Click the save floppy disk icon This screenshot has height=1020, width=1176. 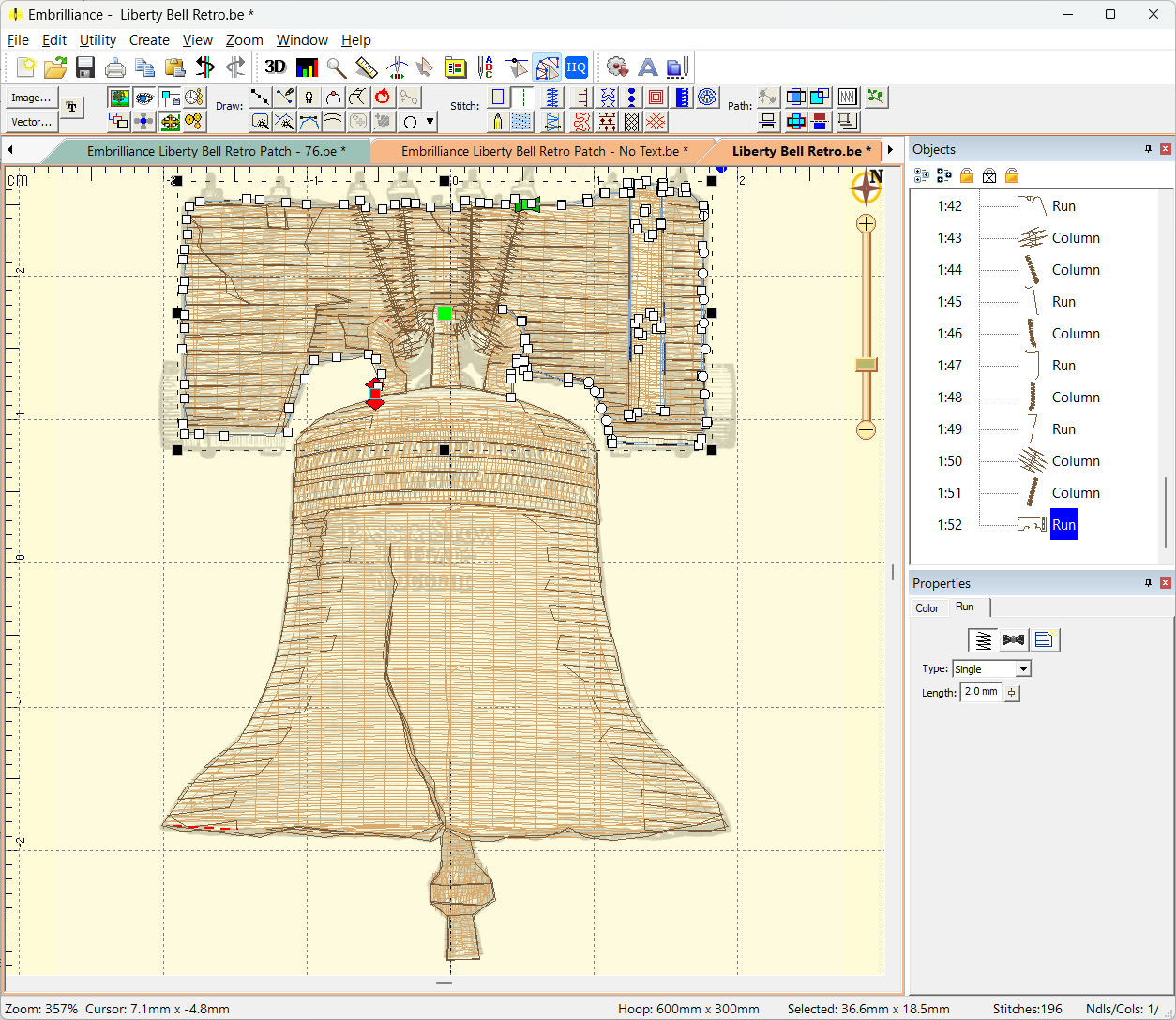tap(85, 67)
